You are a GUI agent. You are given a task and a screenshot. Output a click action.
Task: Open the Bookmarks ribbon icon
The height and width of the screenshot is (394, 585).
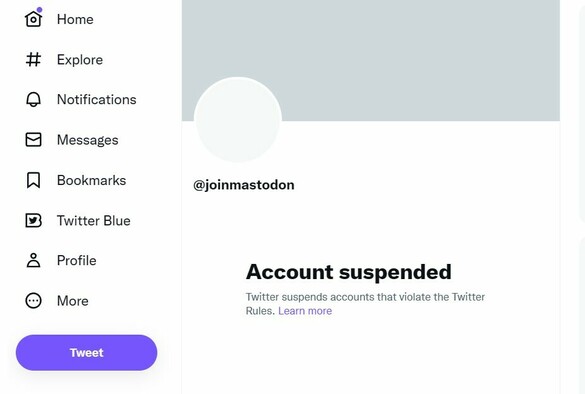tap(33, 180)
